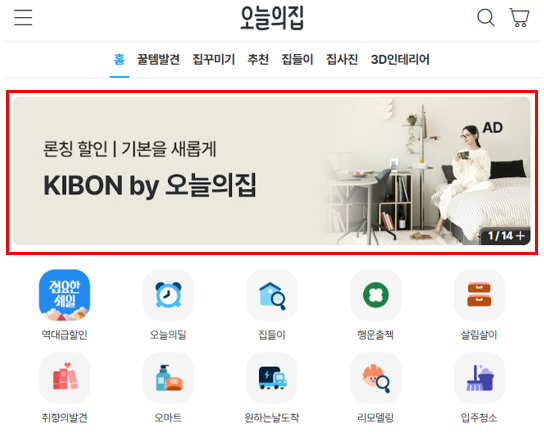The image size is (544, 444).
Task: Open the shopping cart
Action: click(519, 17)
